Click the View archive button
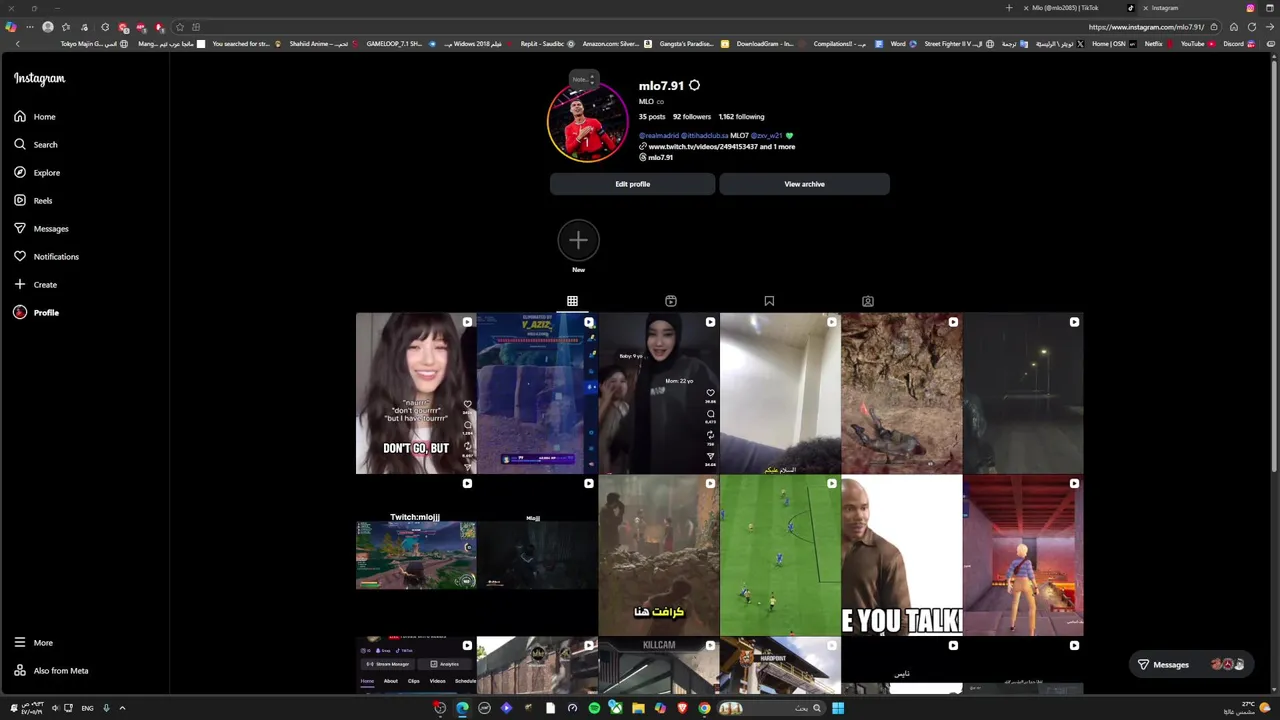Image resolution: width=1280 pixels, height=720 pixels. pyautogui.click(x=804, y=184)
